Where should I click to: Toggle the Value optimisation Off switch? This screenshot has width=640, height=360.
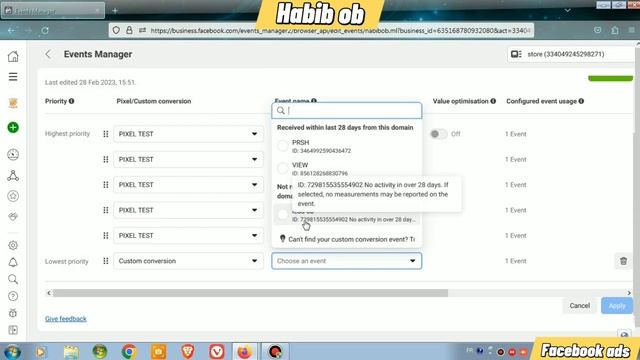pyautogui.click(x=439, y=134)
